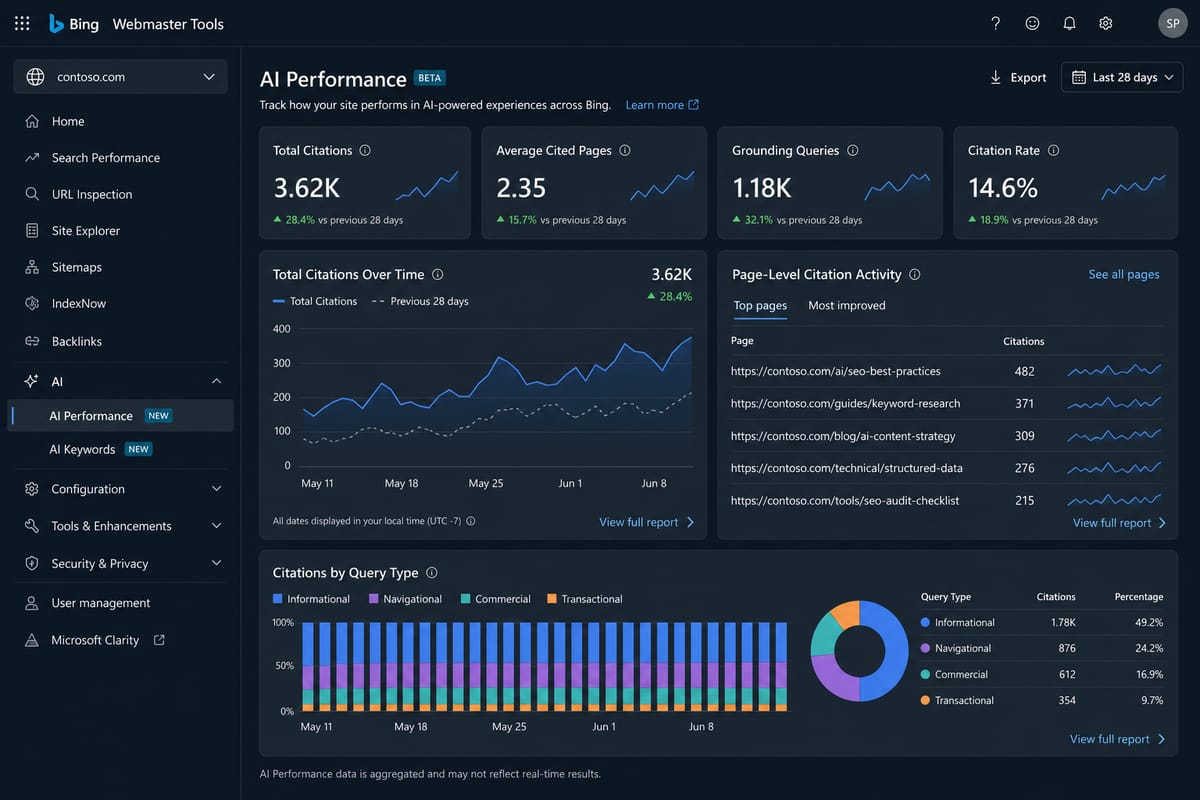
Task: Collapse the AI section chevron
Action: pyautogui.click(x=217, y=381)
